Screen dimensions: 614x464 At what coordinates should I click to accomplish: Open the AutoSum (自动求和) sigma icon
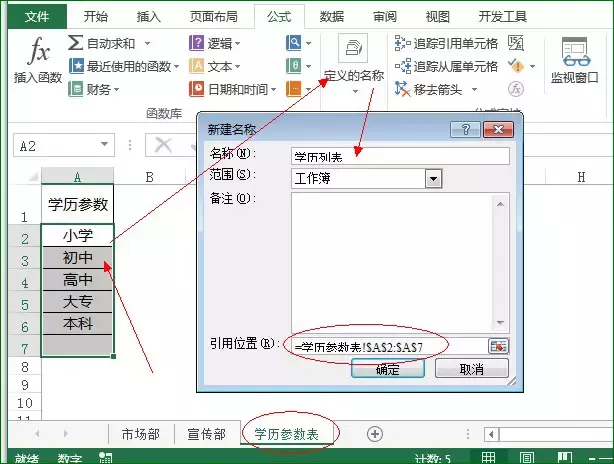coord(75,43)
